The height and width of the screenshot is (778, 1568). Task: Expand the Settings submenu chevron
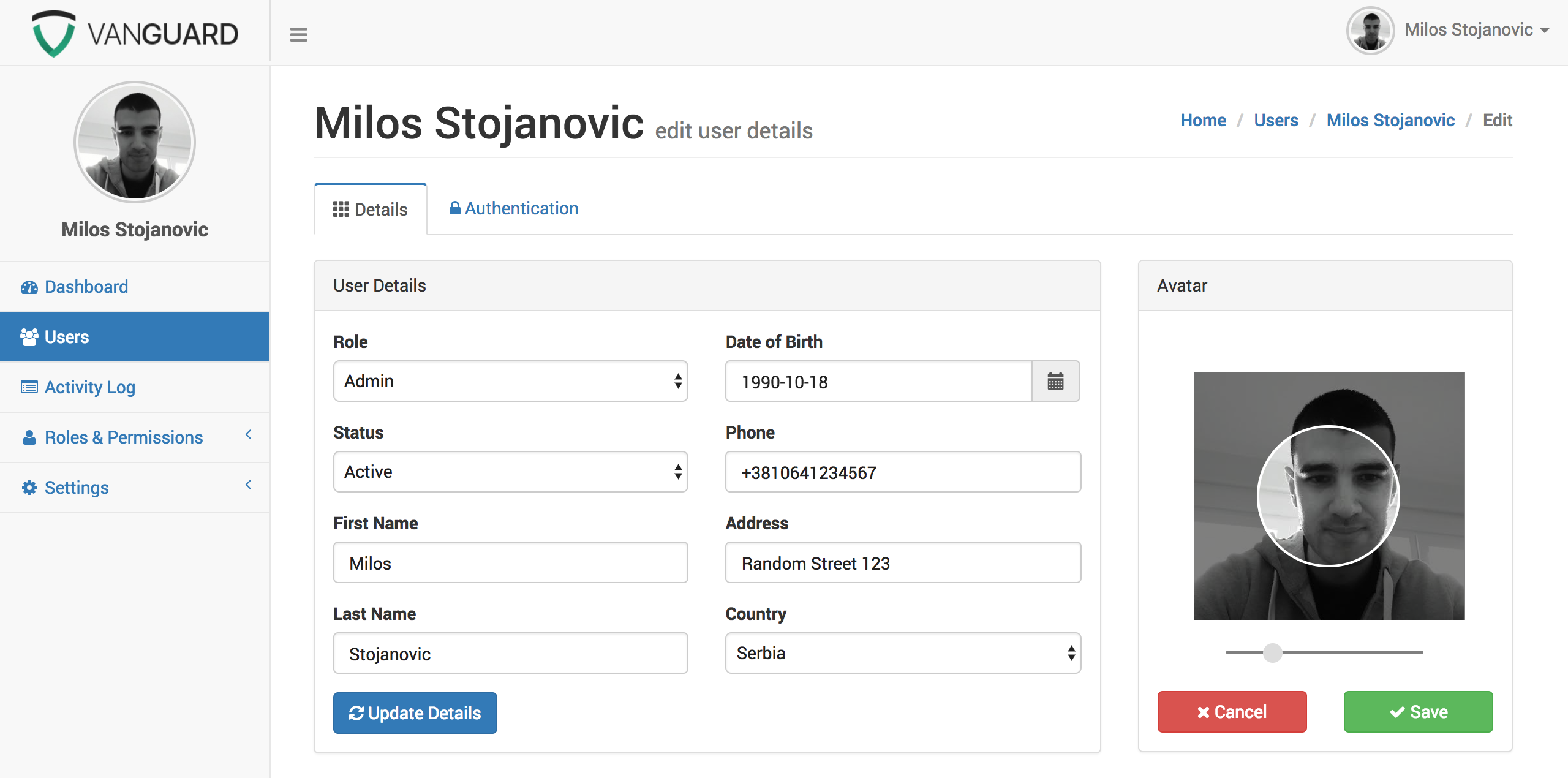point(248,485)
